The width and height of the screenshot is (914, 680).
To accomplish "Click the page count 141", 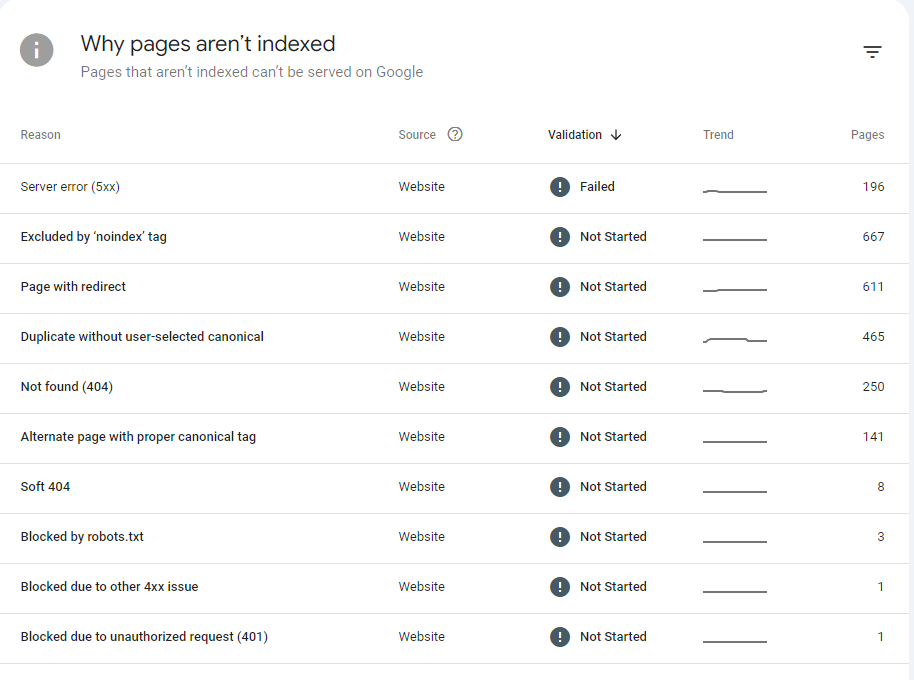I will pyautogui.click(x=873, y=437).
